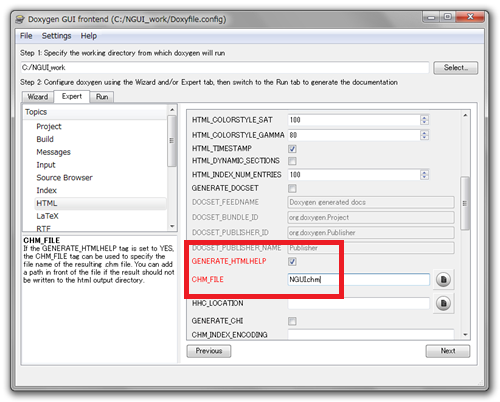
Task: Close the Doxygen GUI frontend window
Action: (x=470, y=17)
